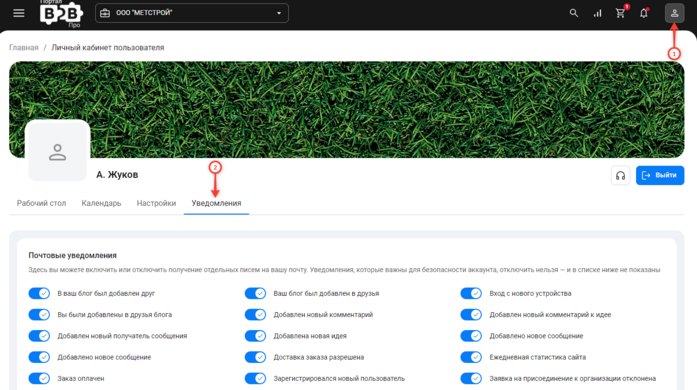This screenshot has height=390, width=697.
Task: Switch to the Настройки tab
Action: point(156,203)
